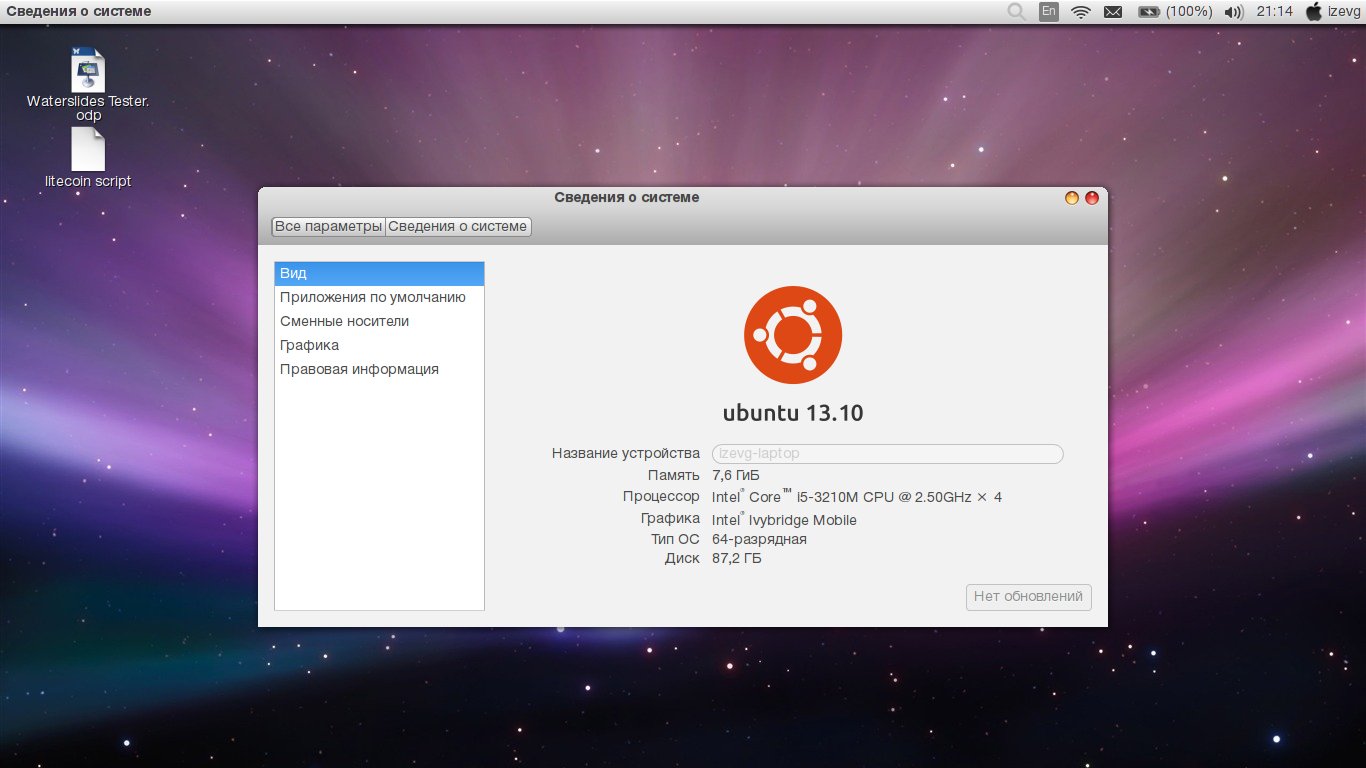Close window with the red button

[1092, 198]
